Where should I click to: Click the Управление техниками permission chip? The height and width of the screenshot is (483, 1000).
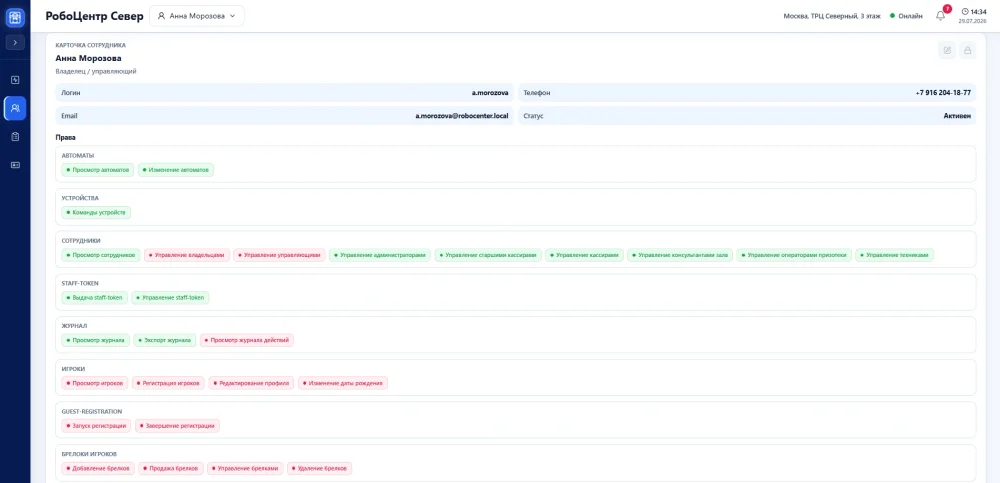tap(895, 255)
